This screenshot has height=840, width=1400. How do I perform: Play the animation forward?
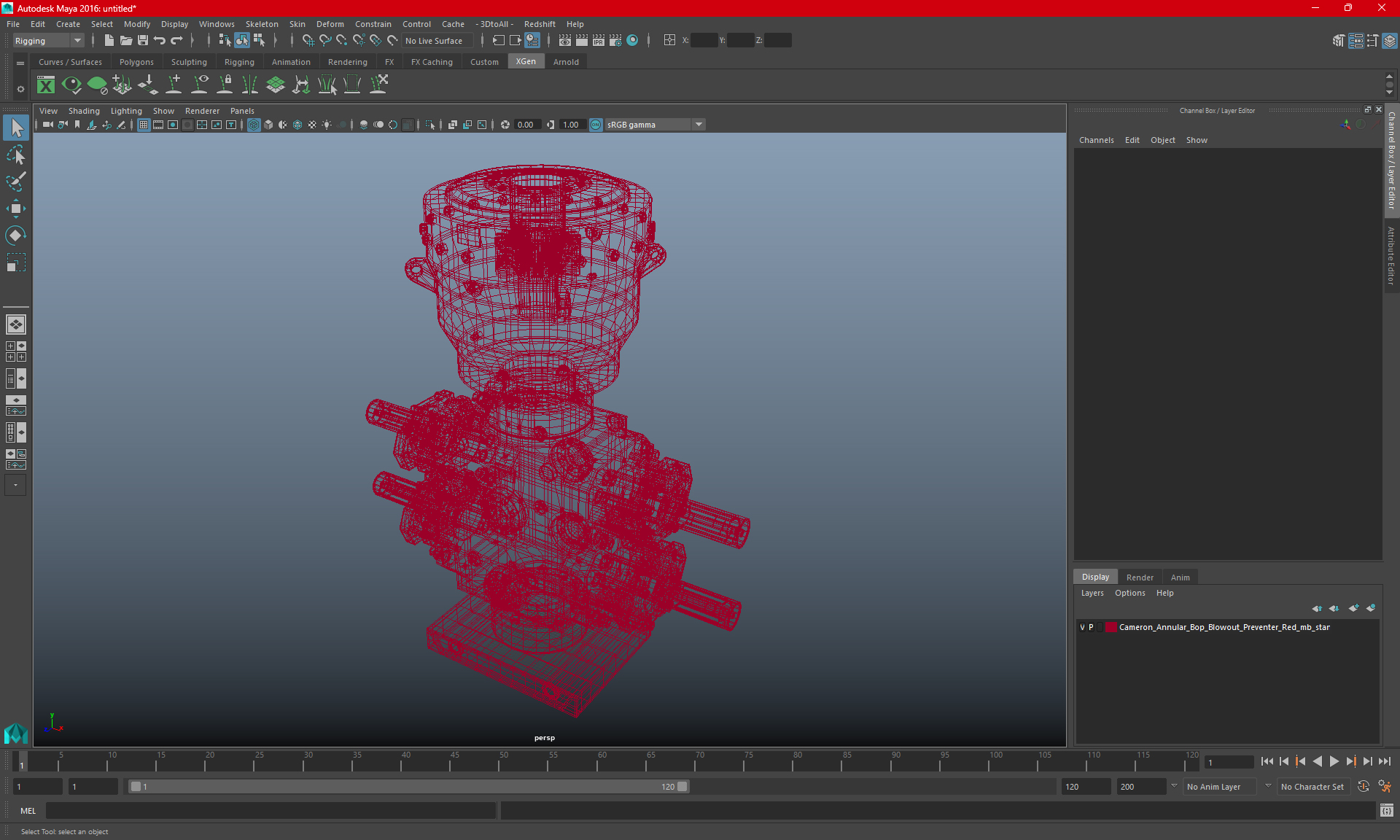point(1334,761)
